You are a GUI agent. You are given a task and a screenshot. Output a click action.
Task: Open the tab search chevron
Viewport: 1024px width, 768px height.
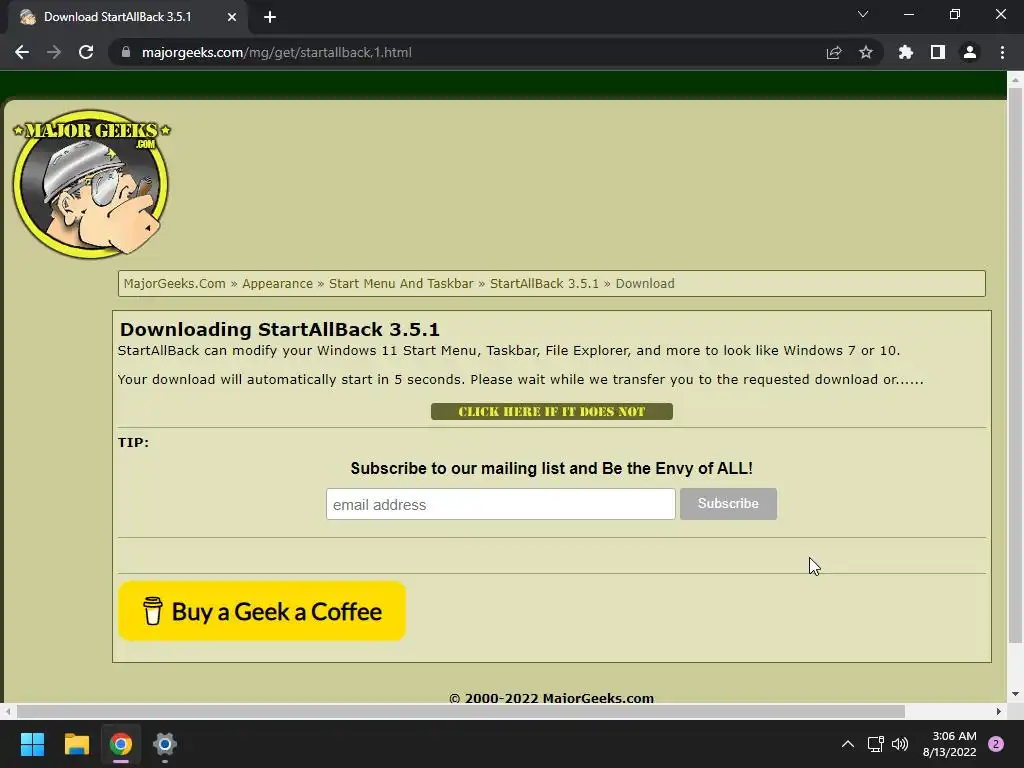[863, 14]
